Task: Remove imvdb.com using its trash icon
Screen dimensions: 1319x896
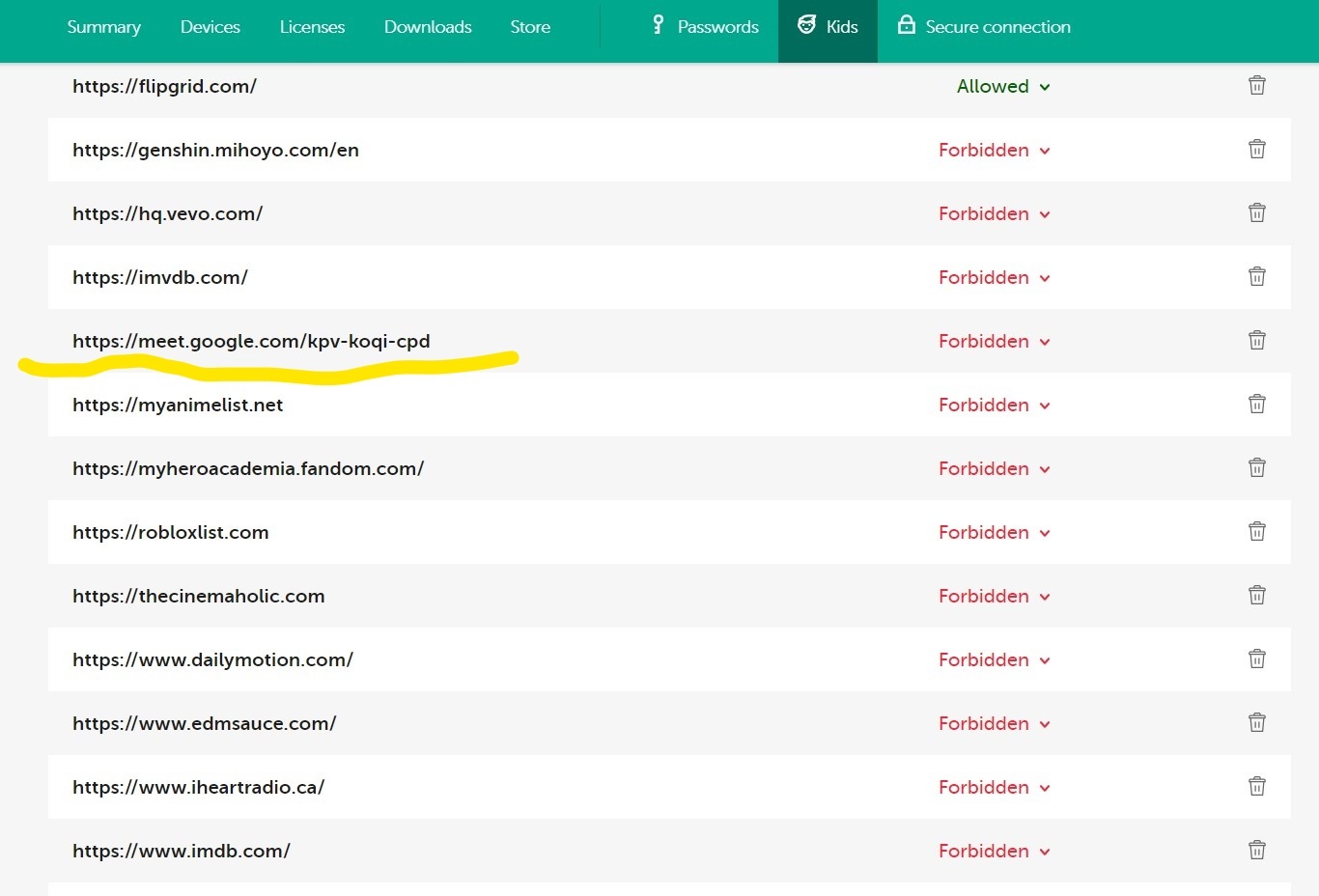Action: pyautogui.click(x=1256, y=276)
